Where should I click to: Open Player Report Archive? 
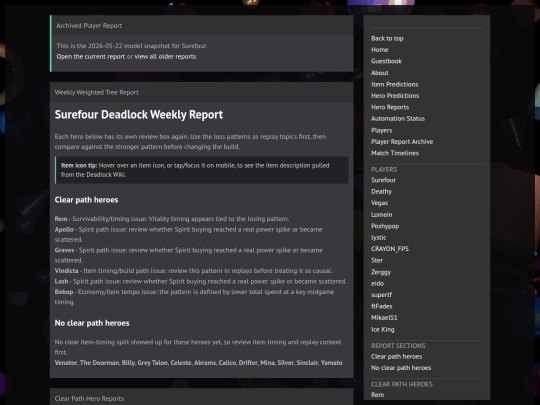(402, 142)
